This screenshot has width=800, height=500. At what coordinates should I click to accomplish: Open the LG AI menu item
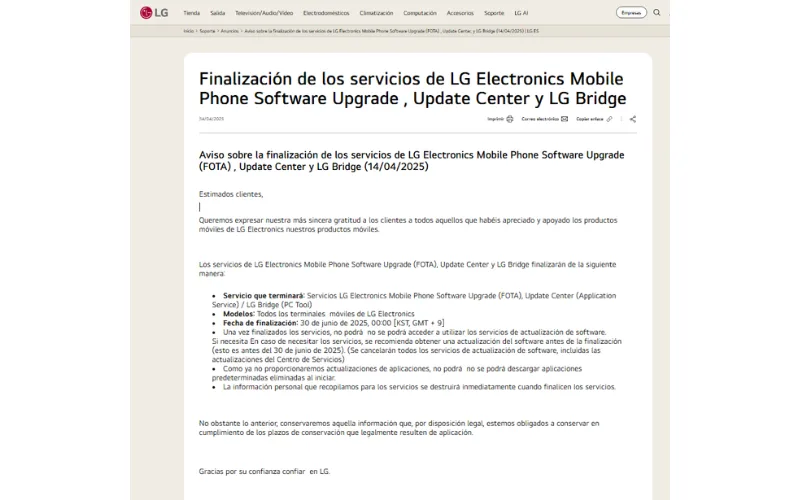point(522,13)
